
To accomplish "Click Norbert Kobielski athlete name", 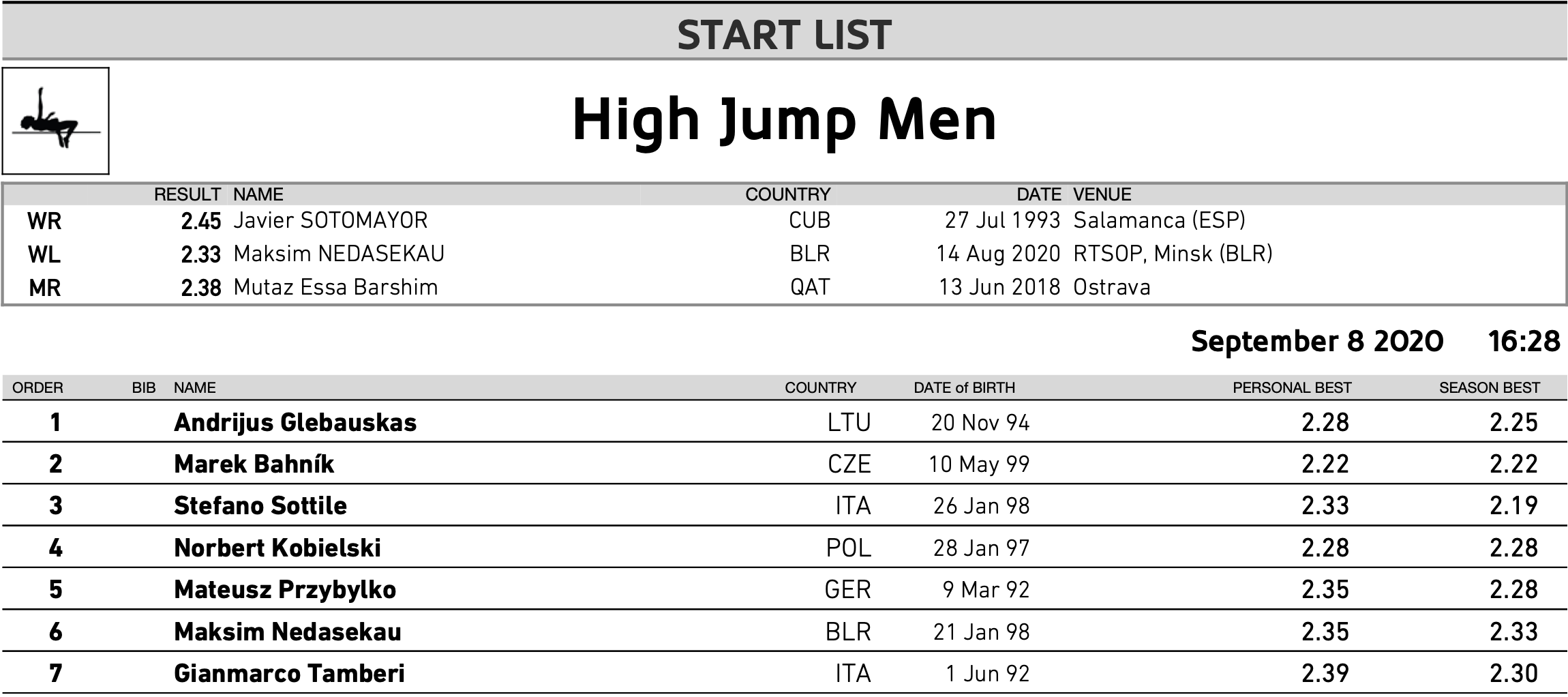I will [x=277, y=548].
